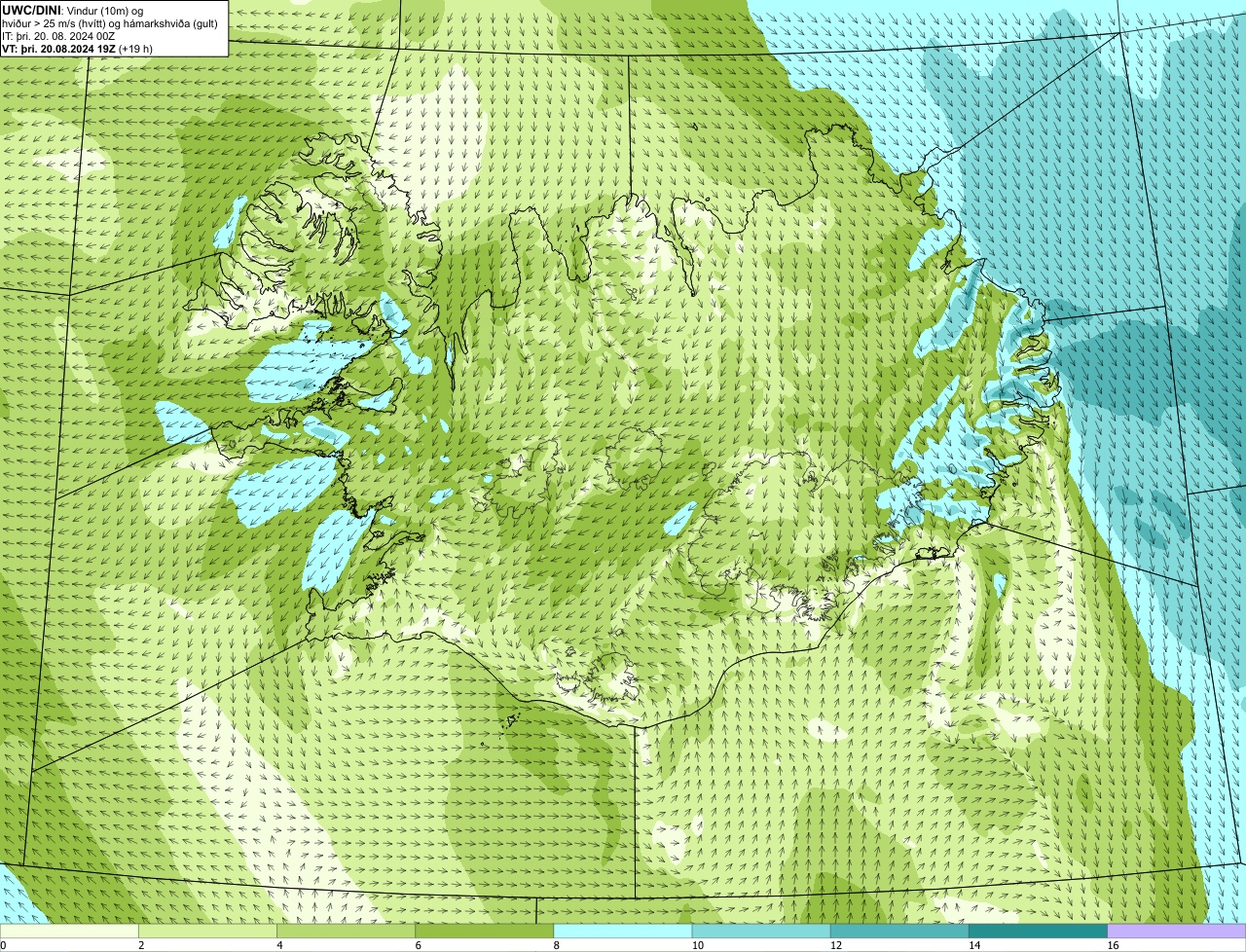The width and height of the screenshot is (1246, 952).
Task: Click the initial time text "IT: þri. 20. 08. 2024 00Z"
Action: click(58, 35)
